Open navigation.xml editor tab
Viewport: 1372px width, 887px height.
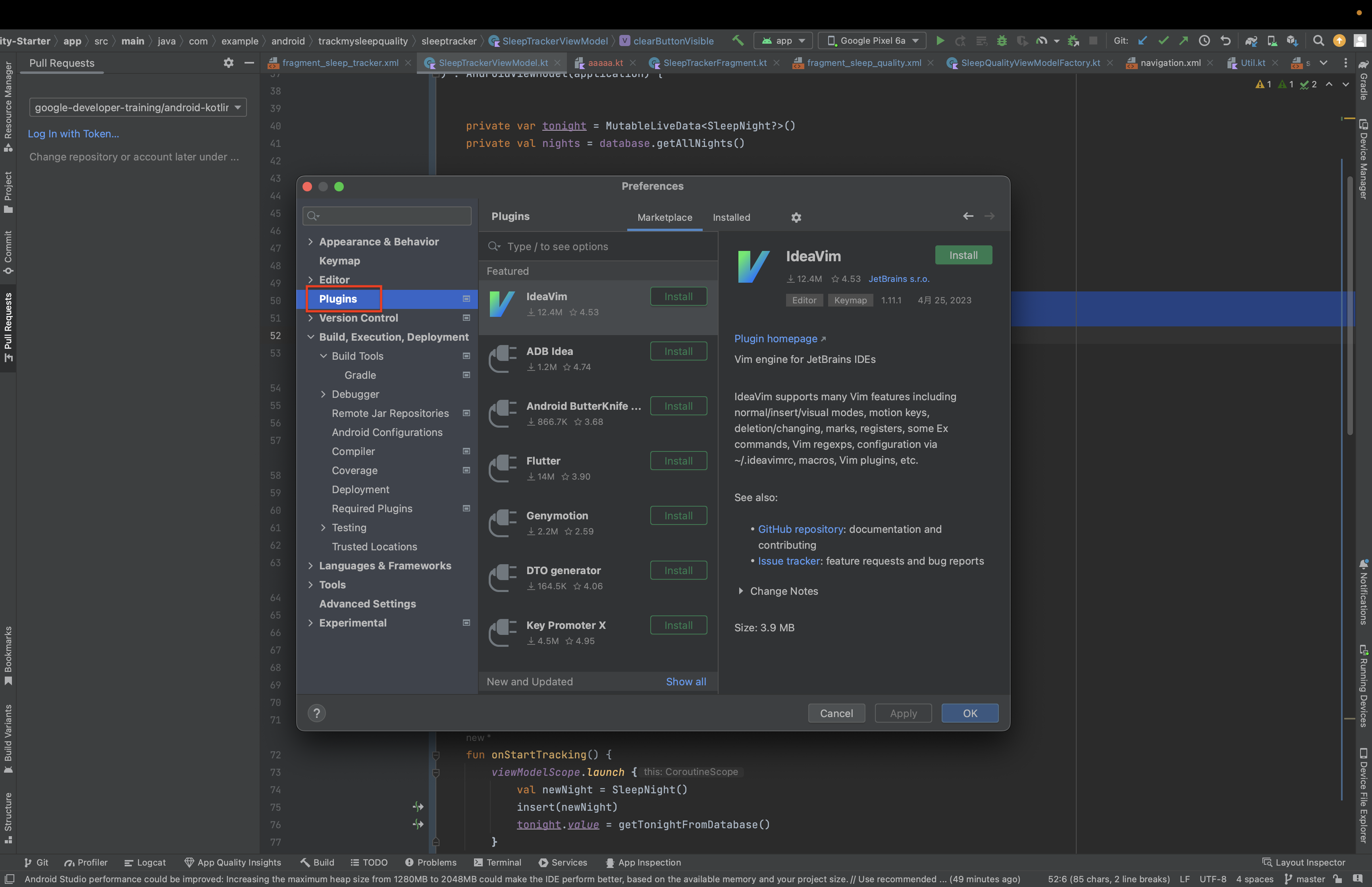(x=1170, y=63)
